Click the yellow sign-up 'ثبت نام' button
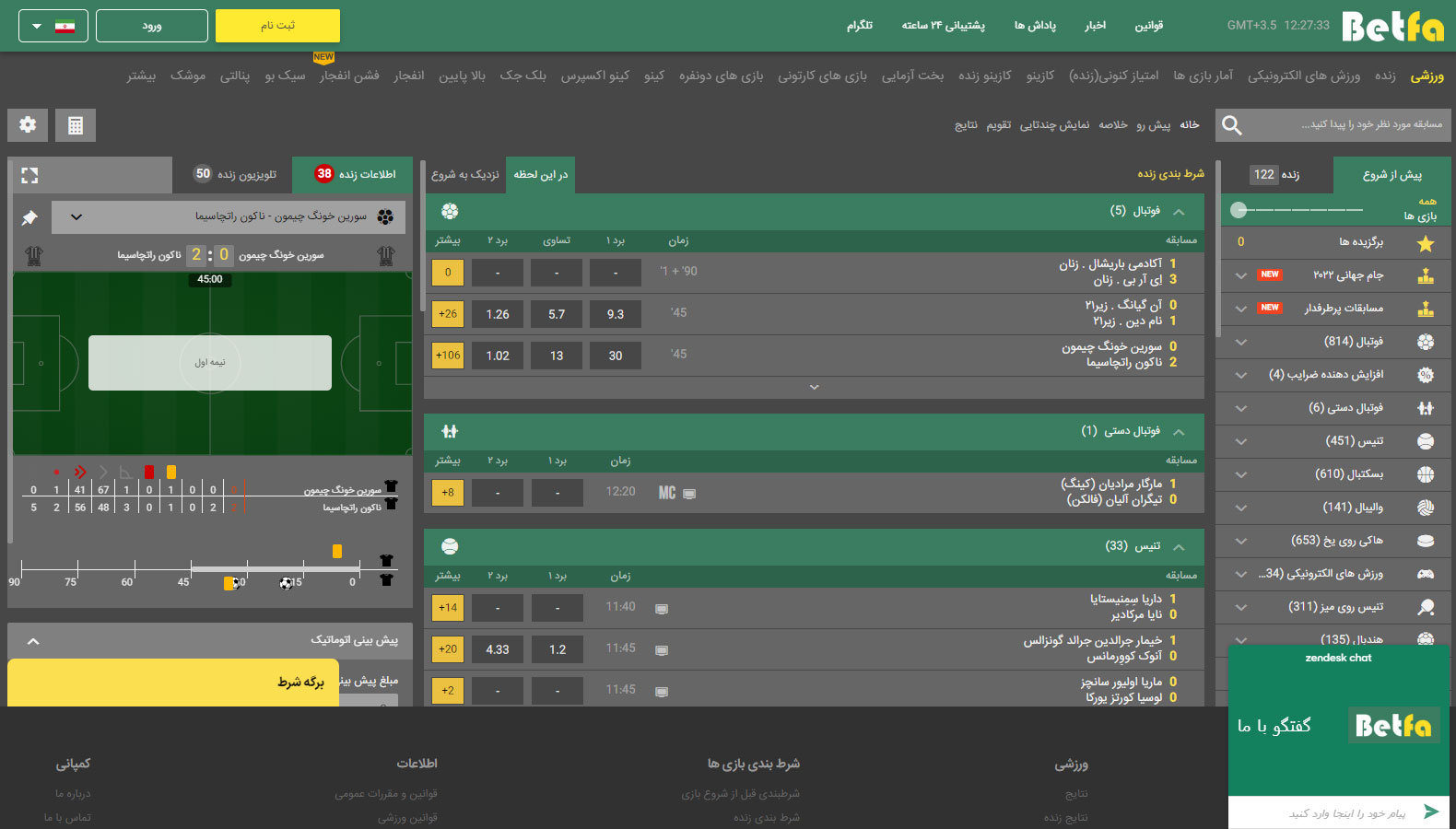The image size is (1456, 829). point(277,26)
